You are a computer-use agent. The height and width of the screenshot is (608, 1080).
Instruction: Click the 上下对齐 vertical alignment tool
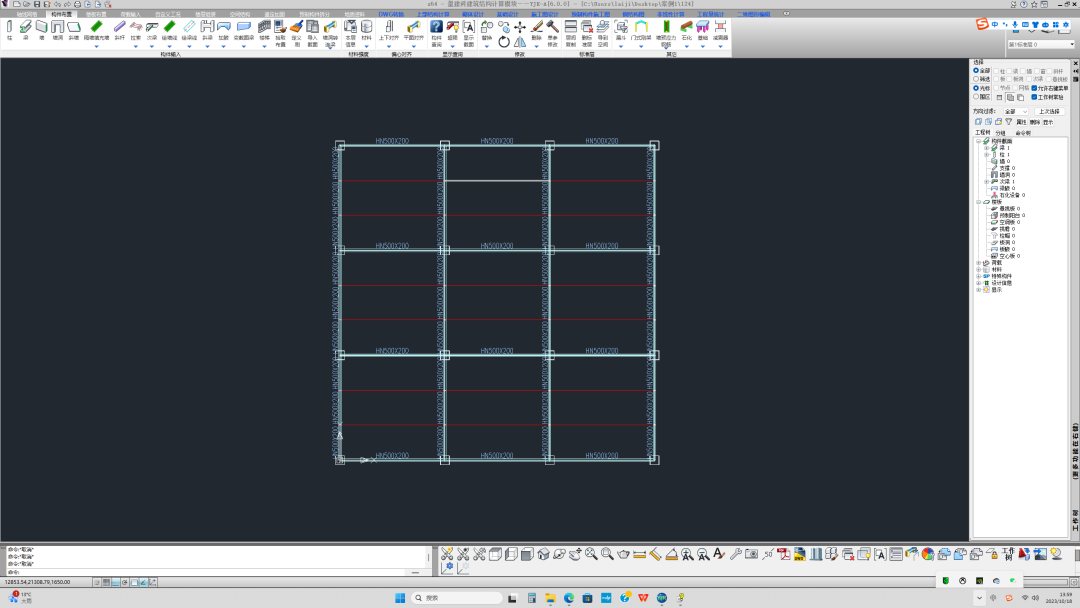(388, 30)
